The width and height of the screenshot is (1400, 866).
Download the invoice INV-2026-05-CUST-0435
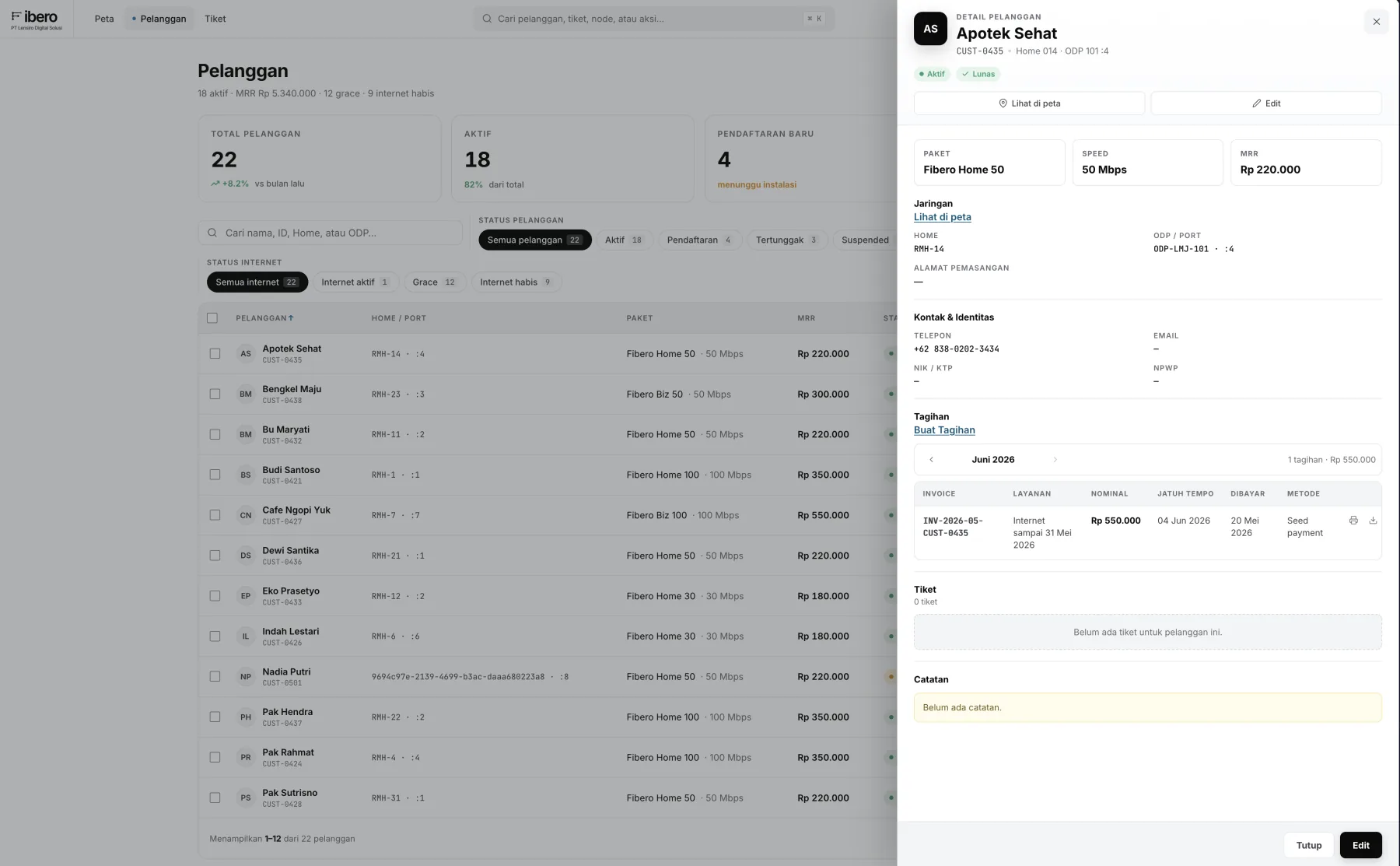point(1373,521)
